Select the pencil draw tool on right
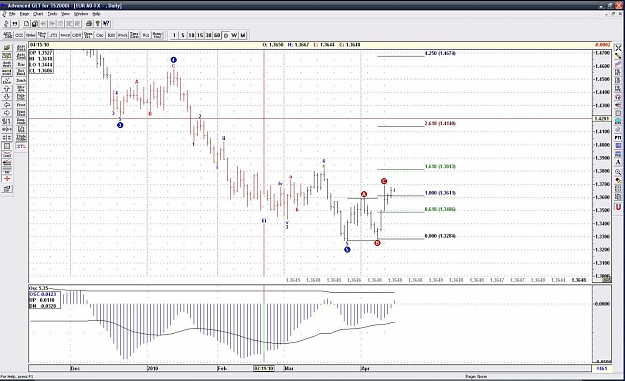The image size is (625, 381). tap(618, 56)
